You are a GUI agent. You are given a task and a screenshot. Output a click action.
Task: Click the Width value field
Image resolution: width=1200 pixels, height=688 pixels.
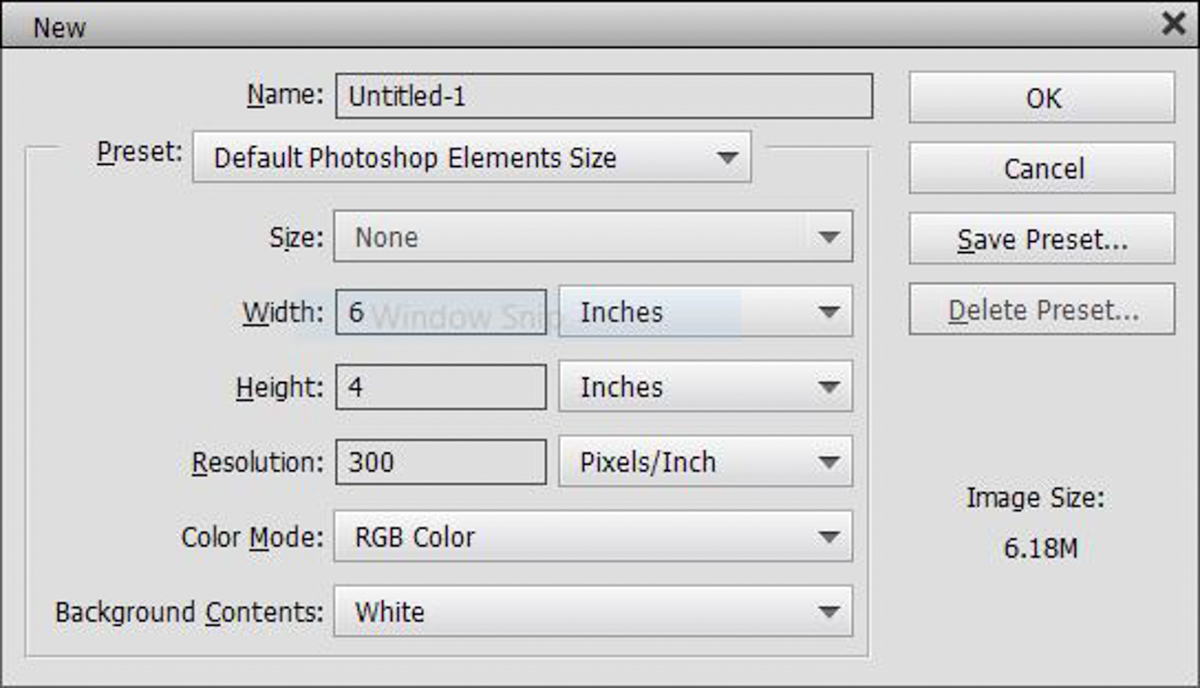(x=441, y=312)
